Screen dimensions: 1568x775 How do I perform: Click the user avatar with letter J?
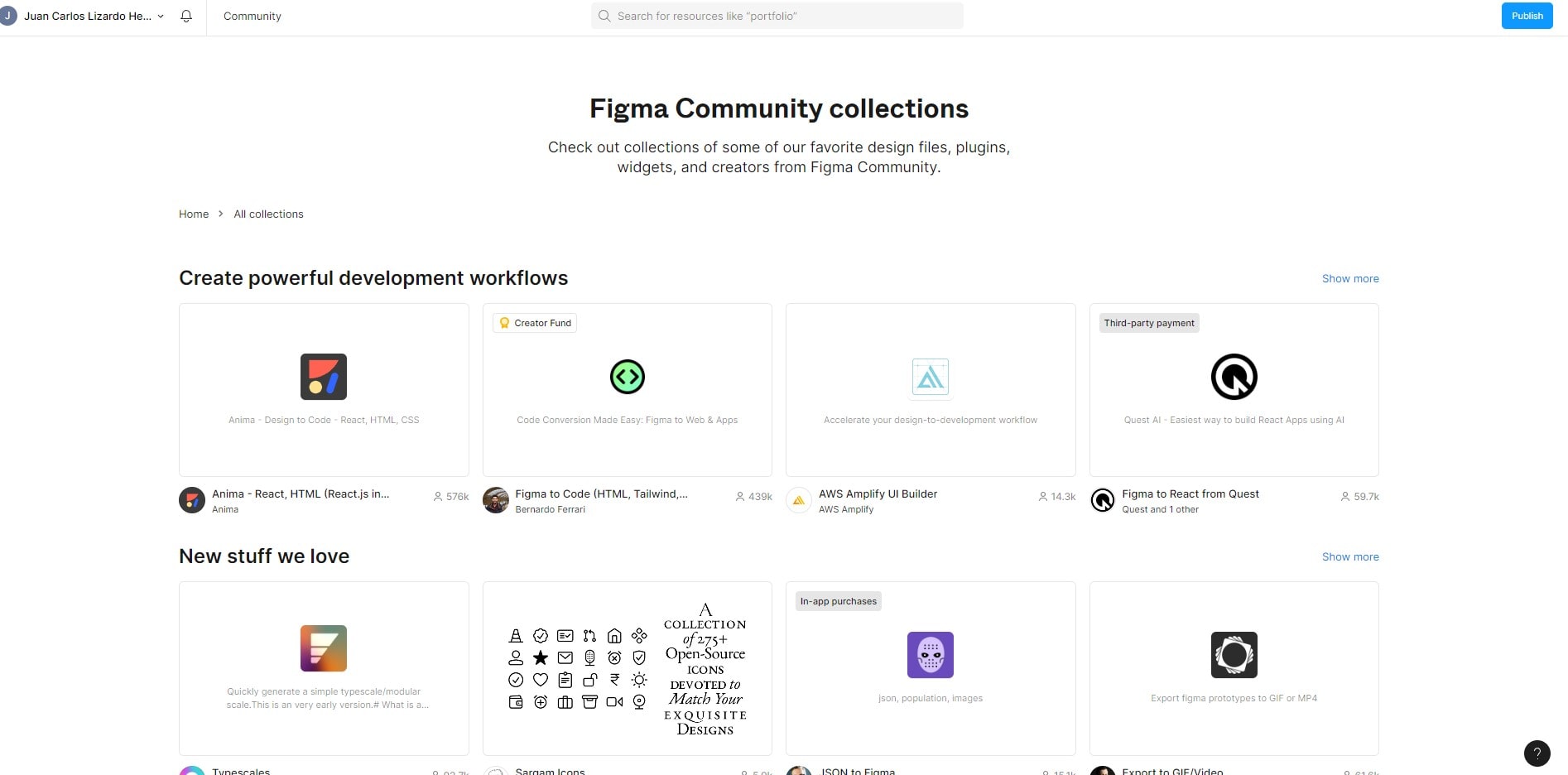pyautogui.click(x=8, y=16)
